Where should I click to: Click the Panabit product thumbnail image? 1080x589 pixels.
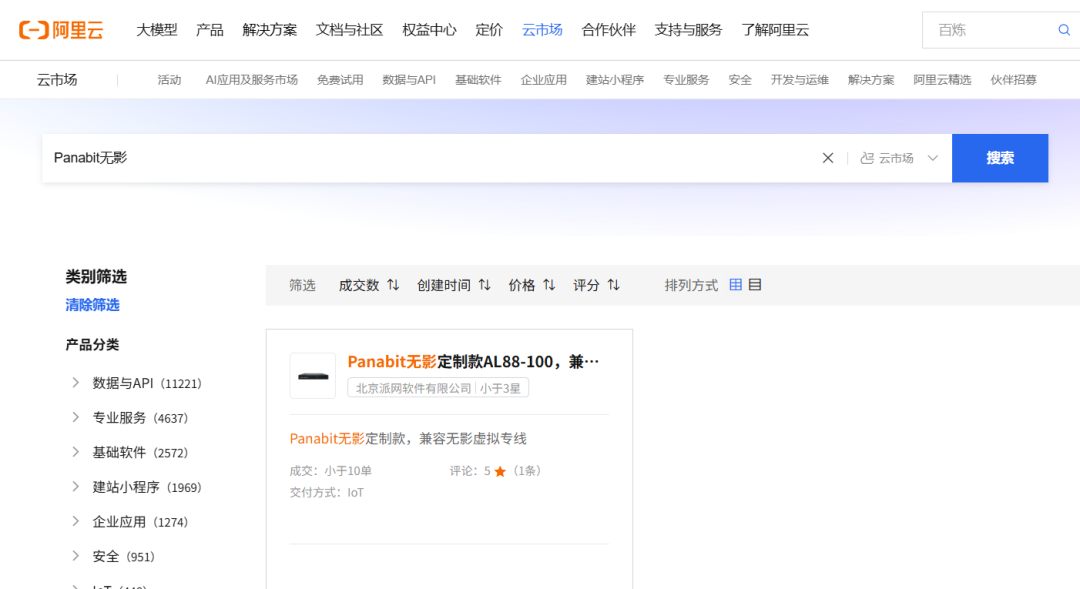312,376
